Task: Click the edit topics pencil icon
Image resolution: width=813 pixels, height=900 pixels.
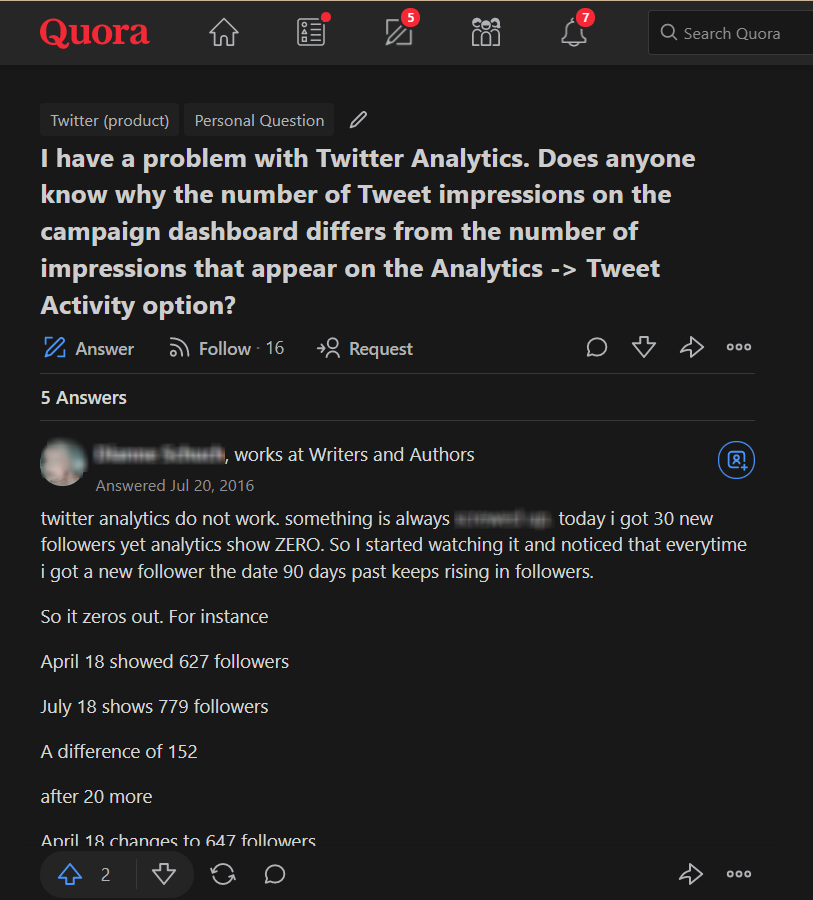Action: (x=358, y=120)
